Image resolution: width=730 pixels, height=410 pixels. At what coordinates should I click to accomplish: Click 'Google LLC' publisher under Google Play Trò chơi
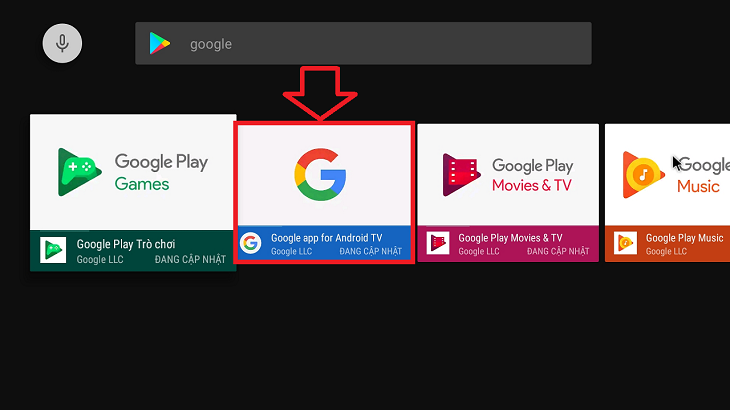[x=100, y=260]
